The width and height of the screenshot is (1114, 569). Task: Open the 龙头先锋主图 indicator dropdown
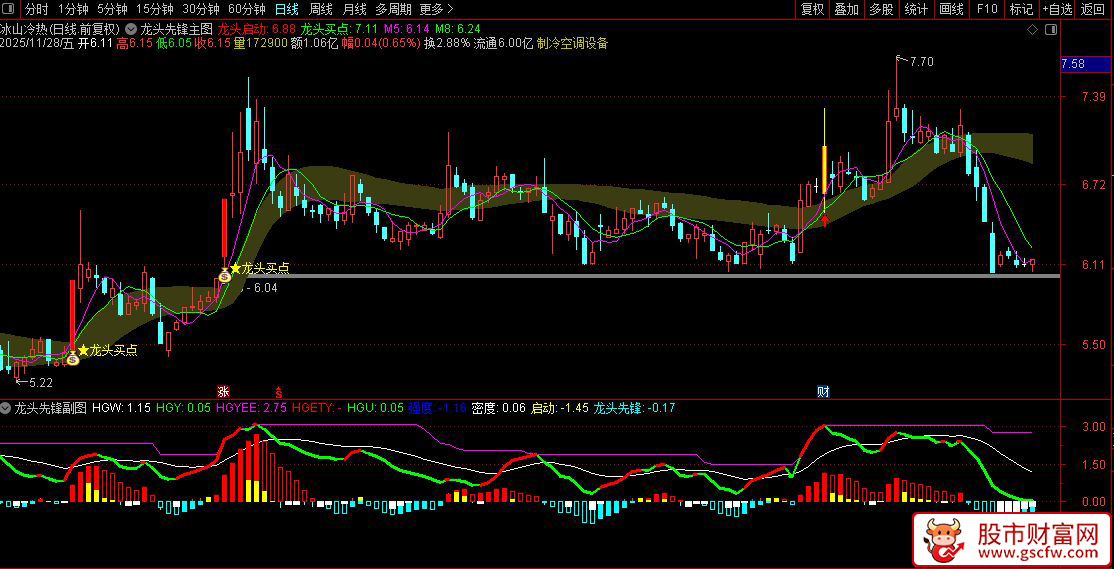[131, 30]
